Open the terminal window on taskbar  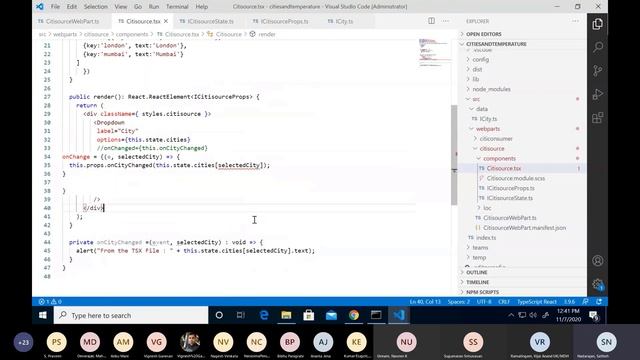click(376, 315)
